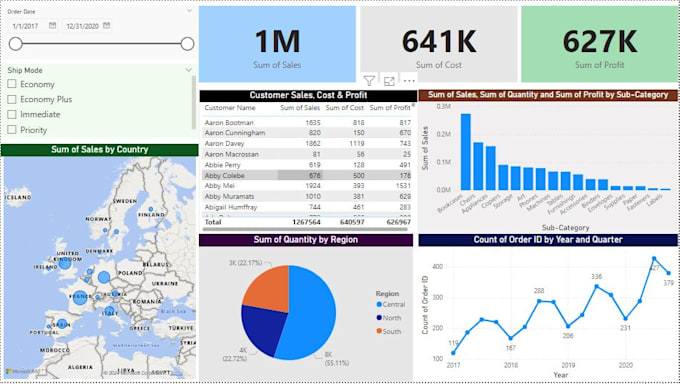
Task: Click the 12/31/2020 end date field
Action: pyautogui.click(x=88, y=26)
